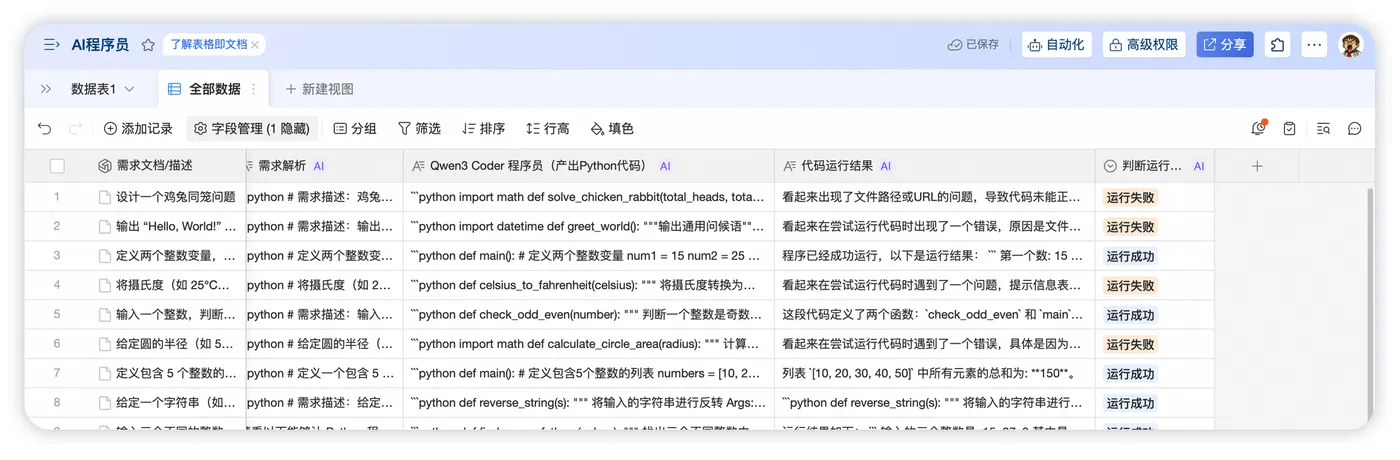
Task: Click the celsius_to_fahrenheit code cell
Action: tap(589, 285)
